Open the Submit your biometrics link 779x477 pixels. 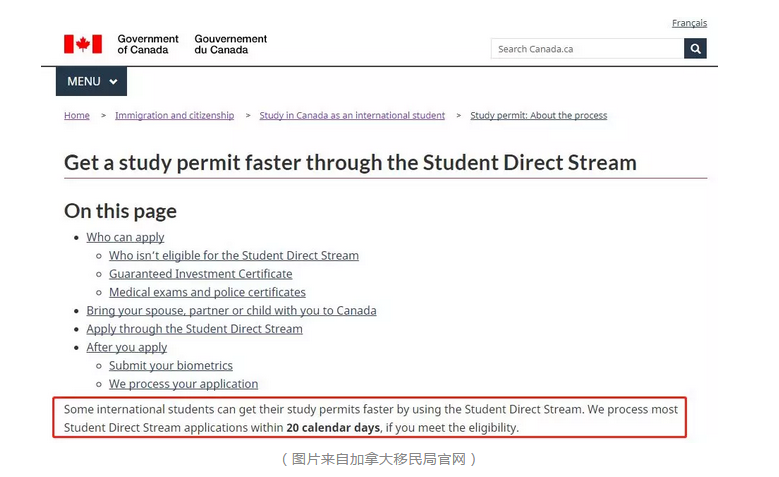pos(170,366)
